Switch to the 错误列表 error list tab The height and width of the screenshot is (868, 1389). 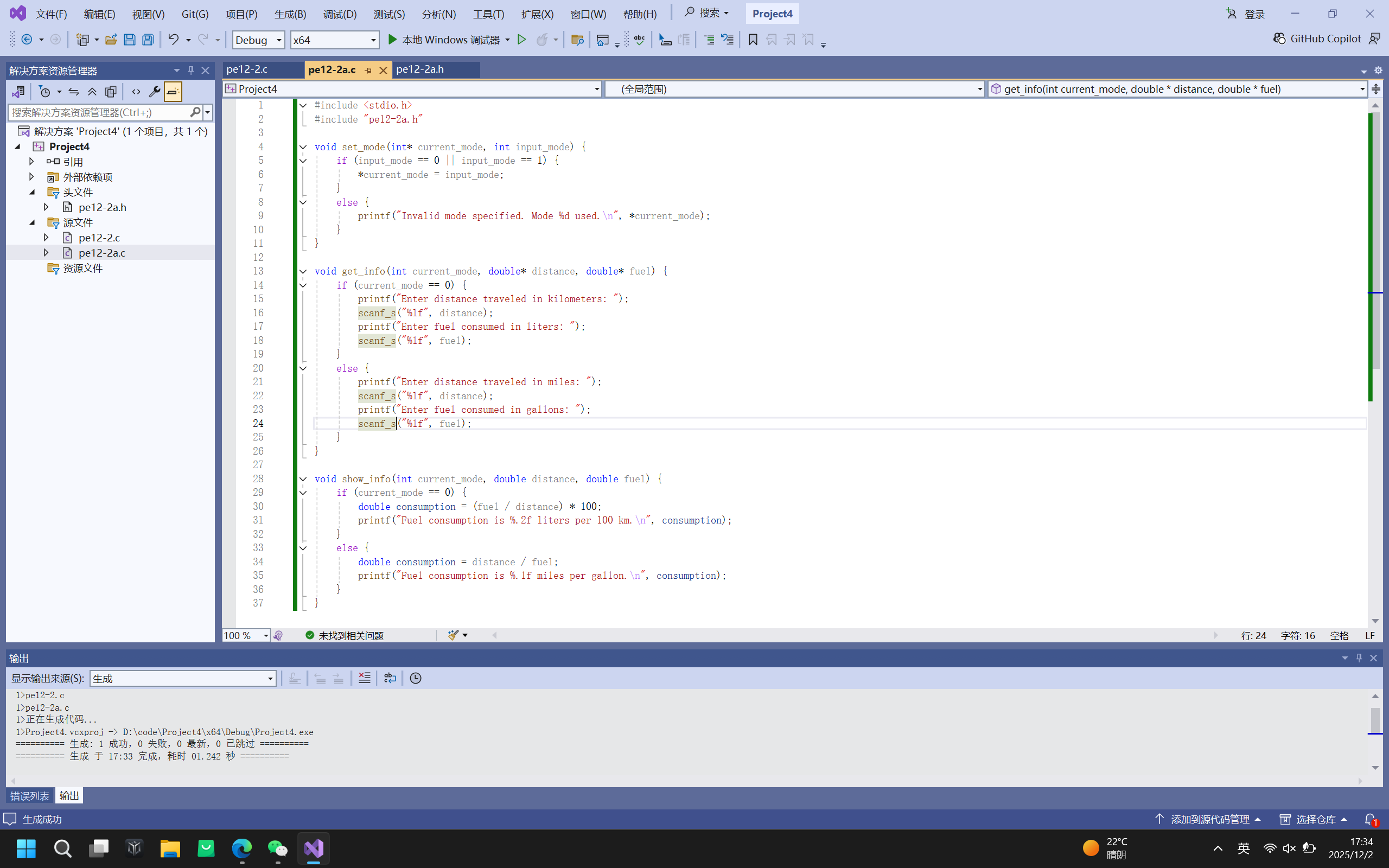(x=30, y=796)
